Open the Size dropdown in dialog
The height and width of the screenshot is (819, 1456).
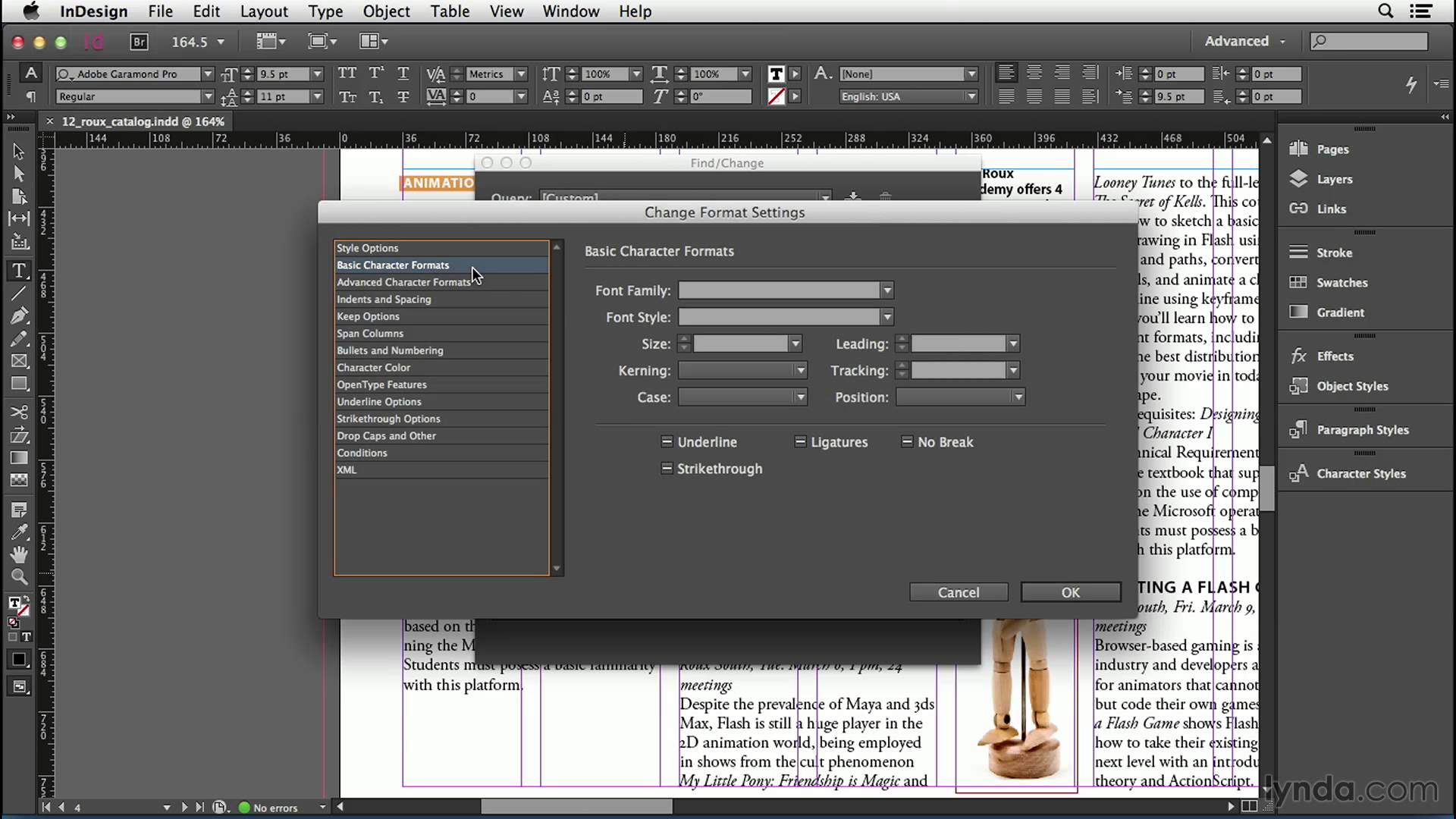[x=795, y=344]
